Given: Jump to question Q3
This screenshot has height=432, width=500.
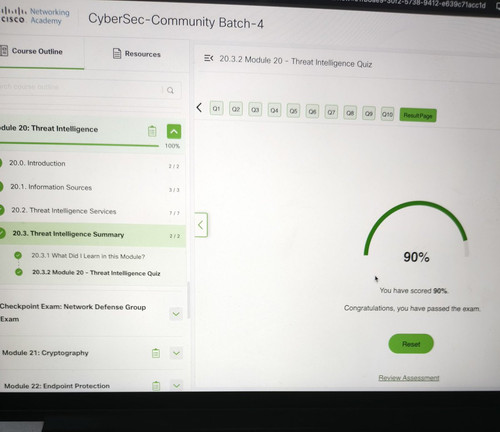Looking at the screenshot, I should [255, 110].
